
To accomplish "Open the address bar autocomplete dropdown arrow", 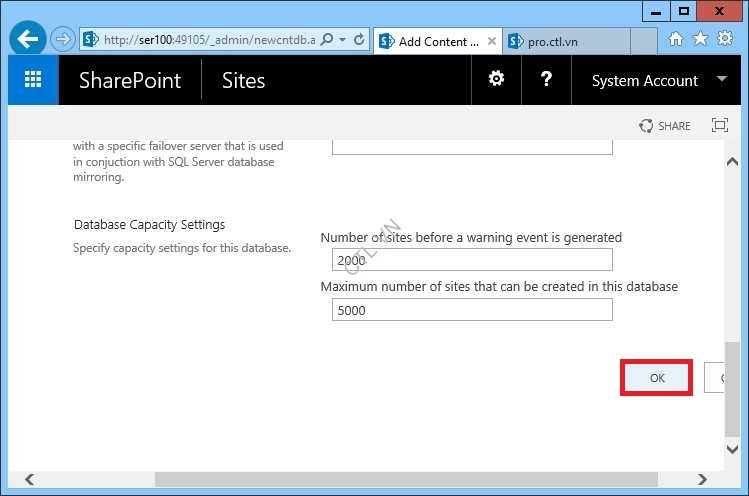I will click(342, 40).
